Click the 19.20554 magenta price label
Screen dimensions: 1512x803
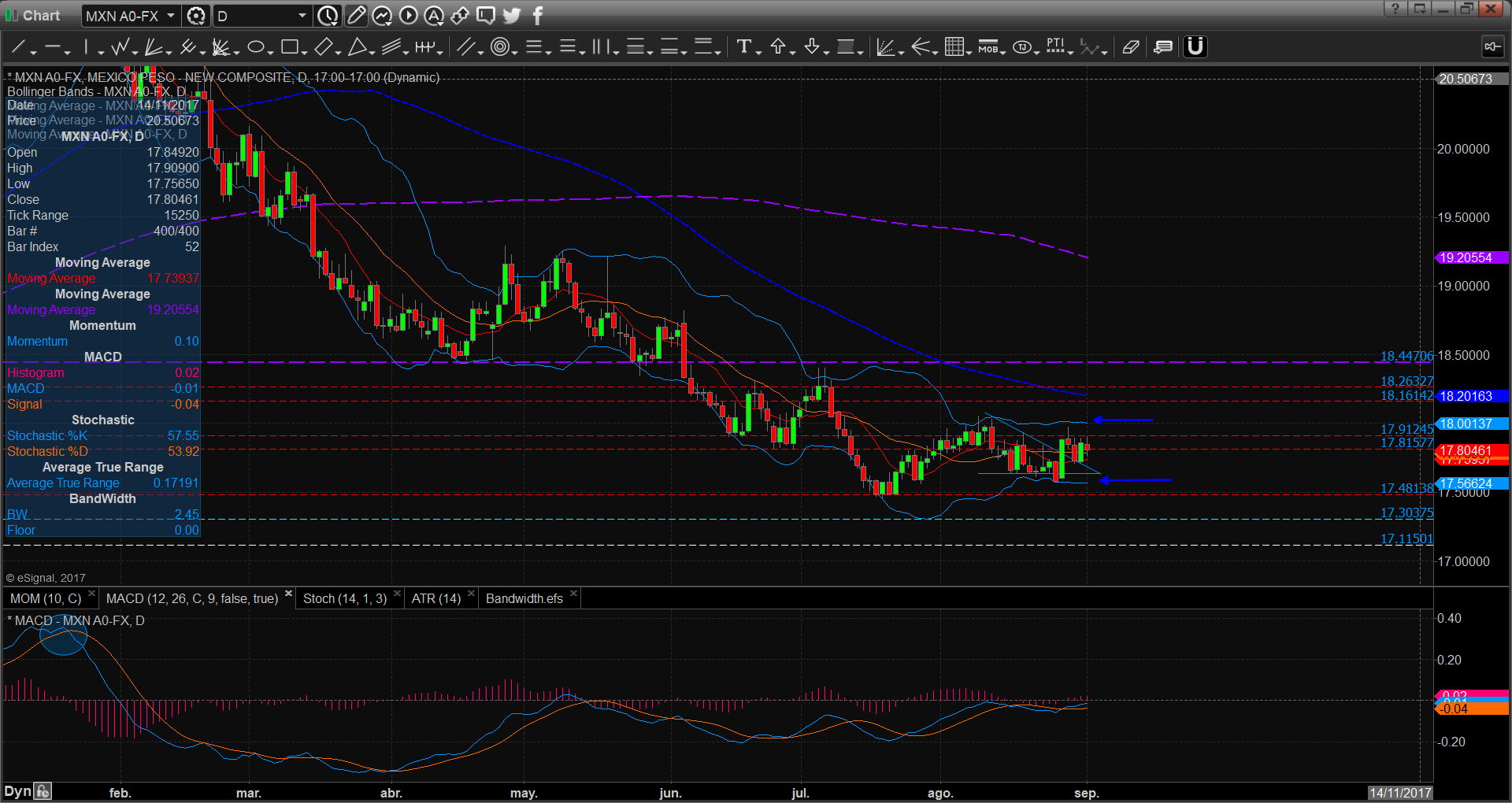point(1471,257)
